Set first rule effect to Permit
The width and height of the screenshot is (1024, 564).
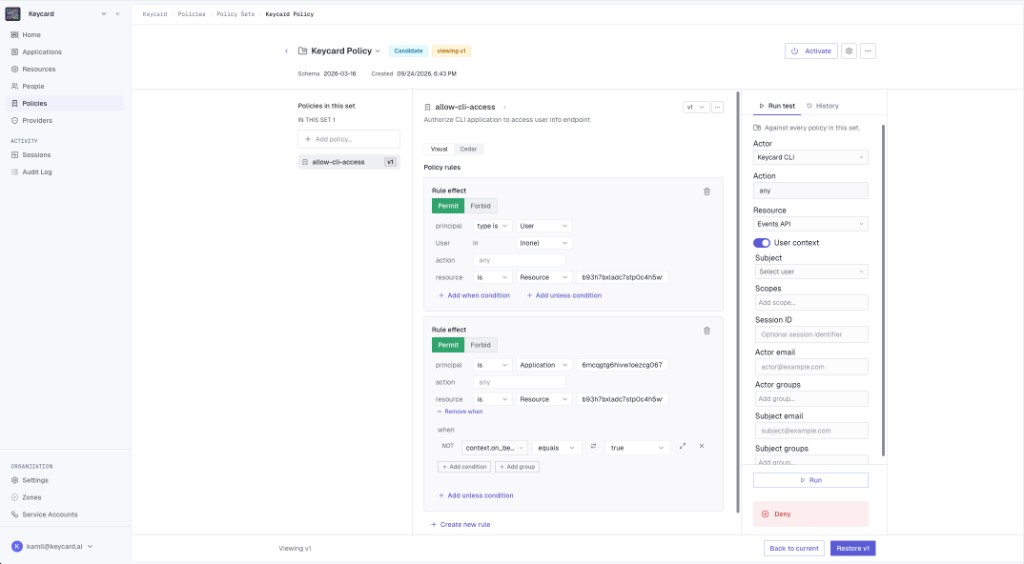pyautogui.click(x=448, y=206)
